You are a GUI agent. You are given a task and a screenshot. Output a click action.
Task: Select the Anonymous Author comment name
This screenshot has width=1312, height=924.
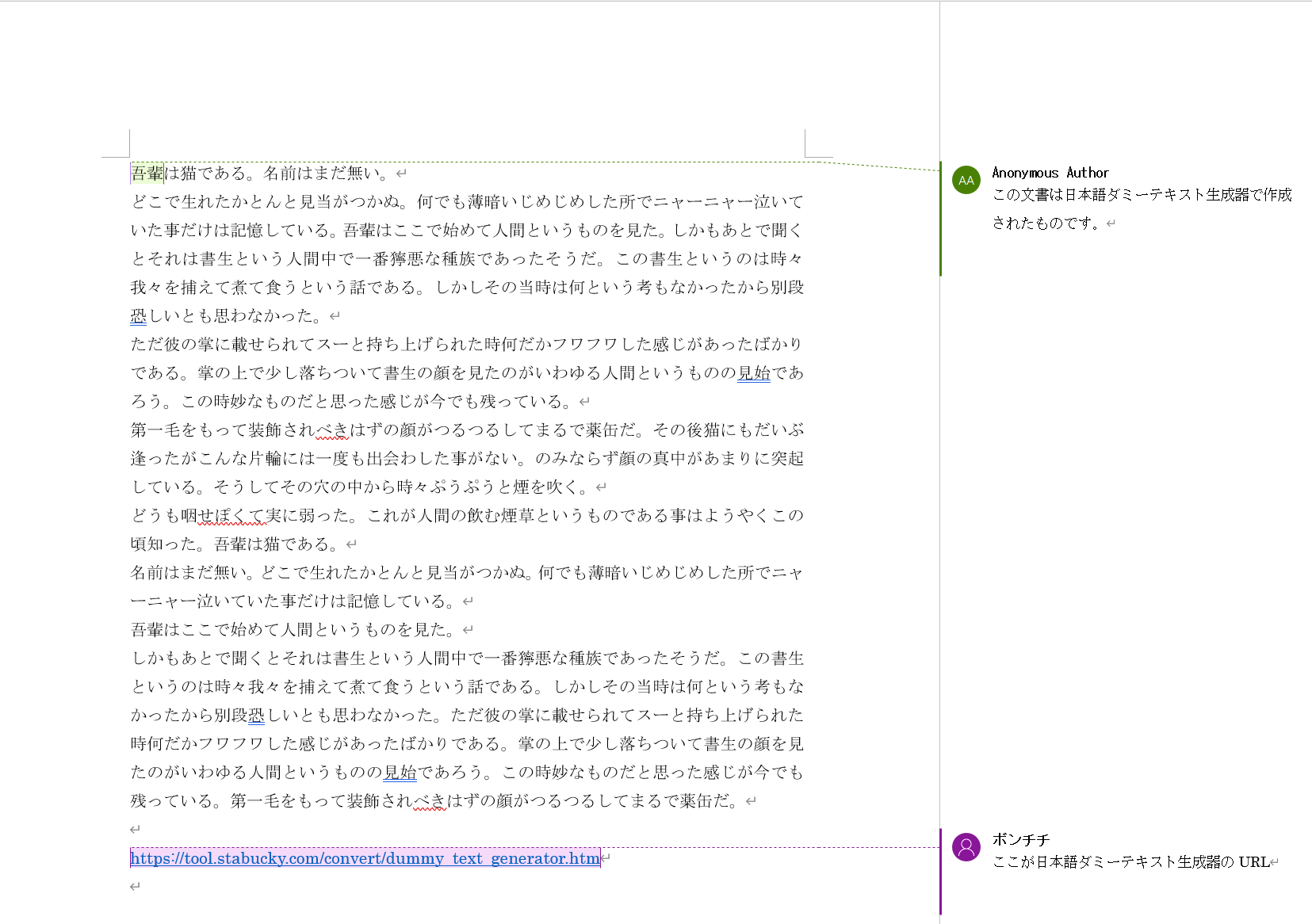click(1050, 173)
